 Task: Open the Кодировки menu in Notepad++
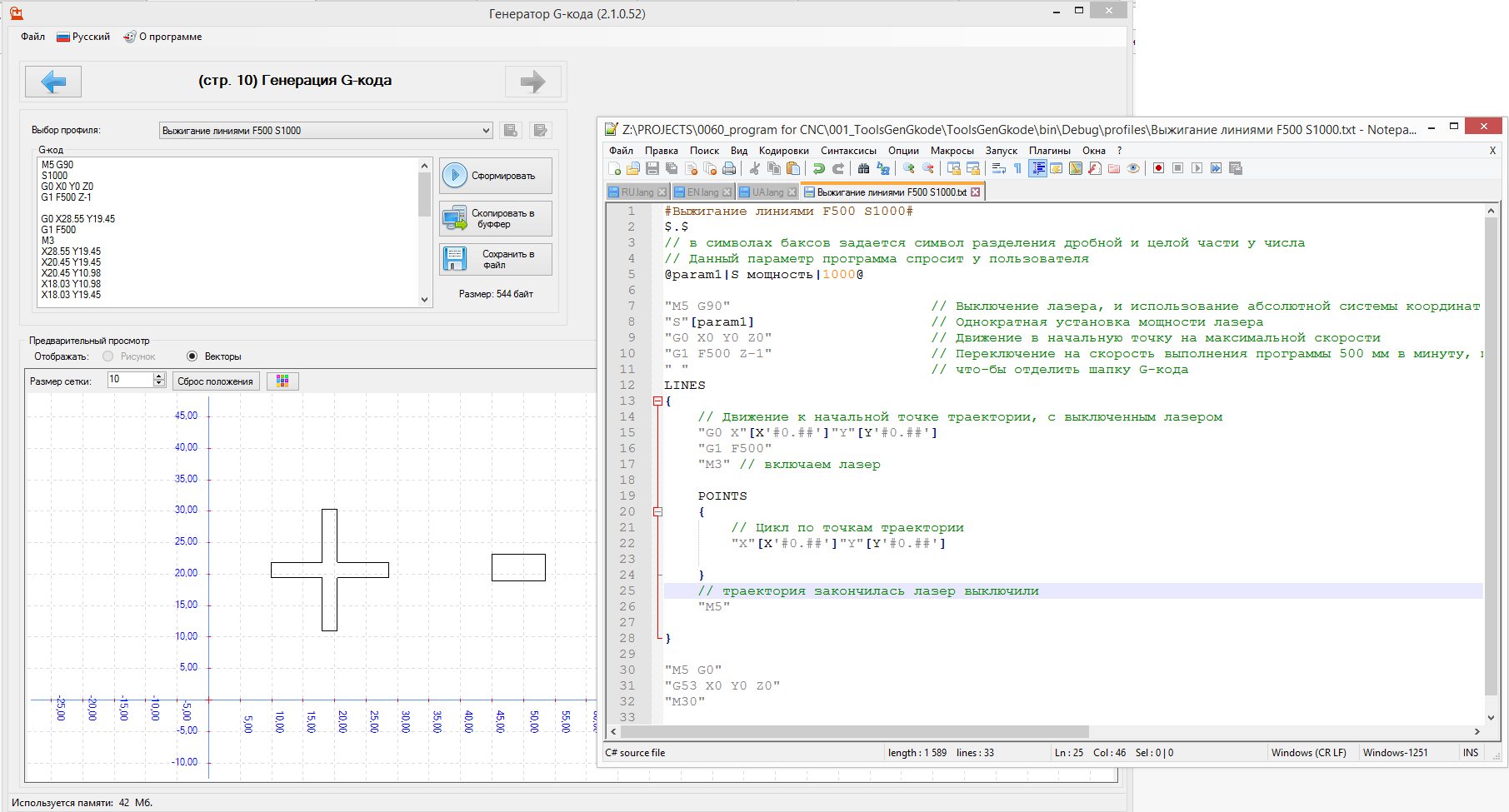pos(783,151)
